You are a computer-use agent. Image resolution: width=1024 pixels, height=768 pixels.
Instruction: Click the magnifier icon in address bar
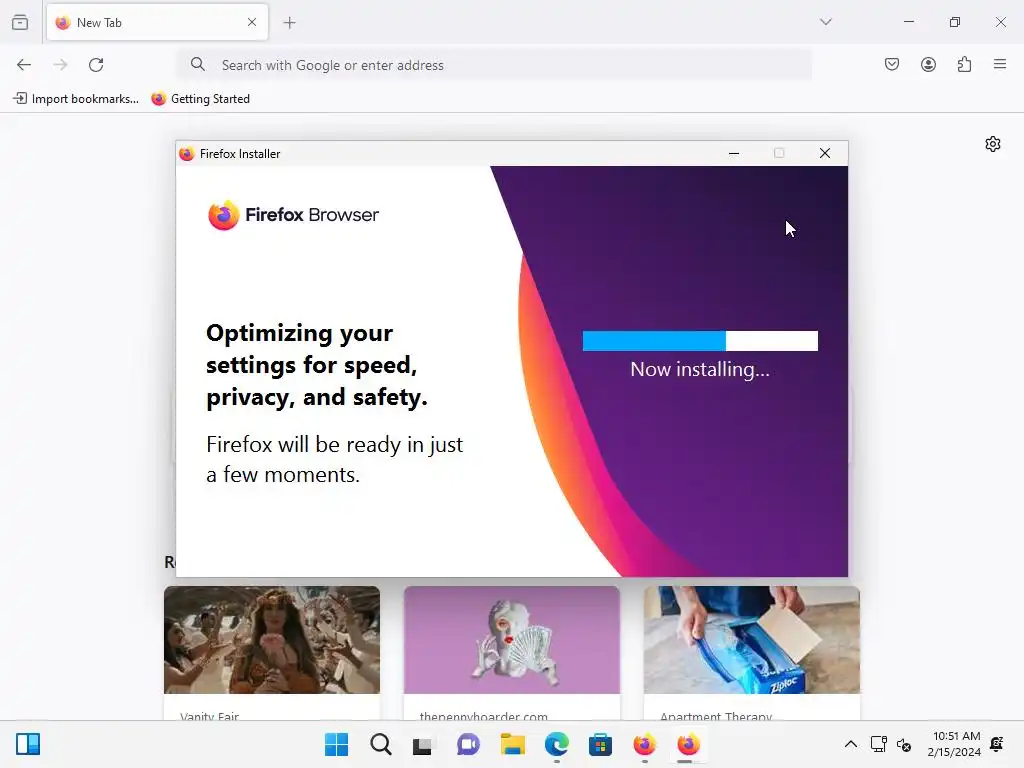[198, 64]
